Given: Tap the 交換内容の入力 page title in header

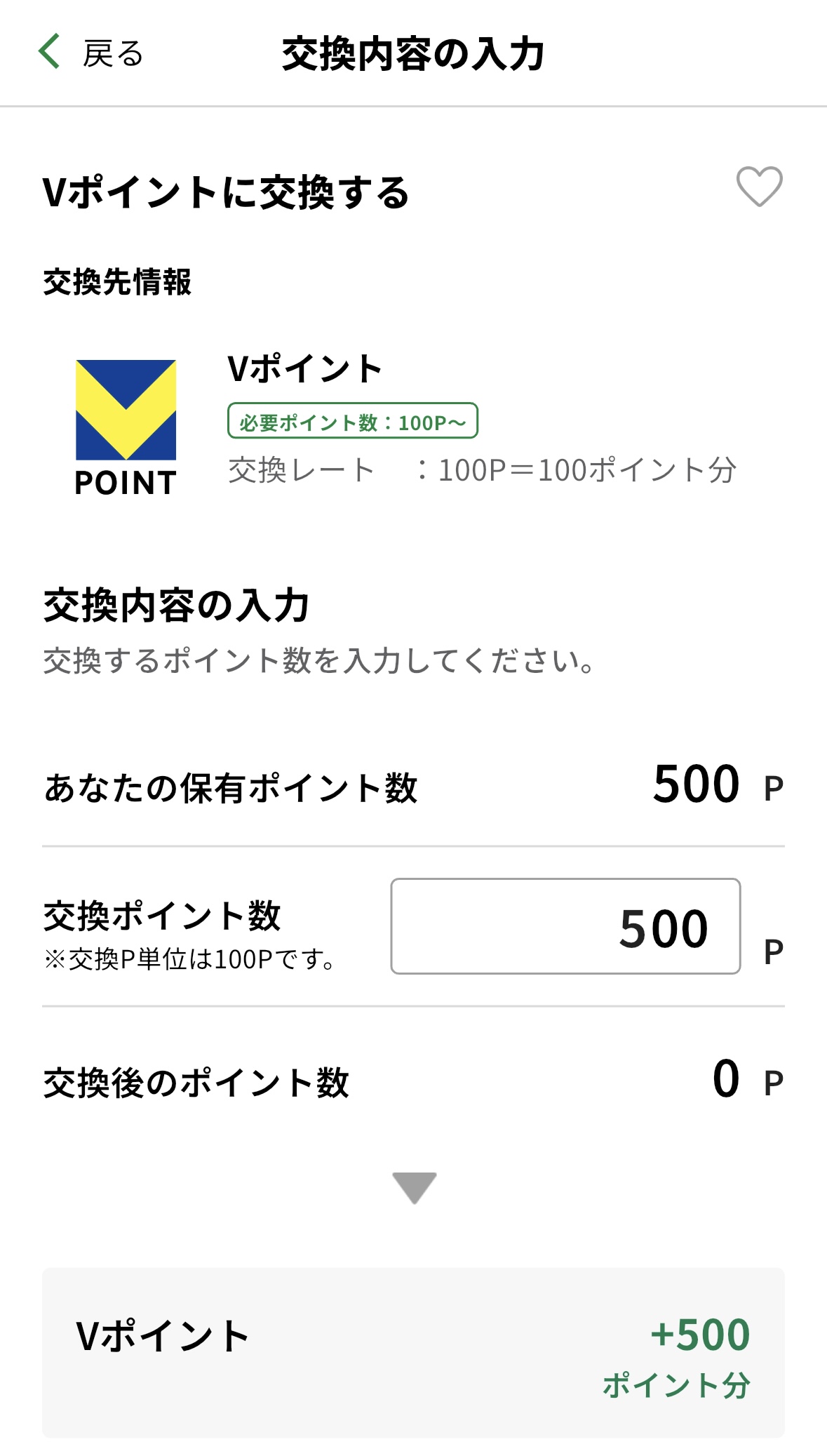Looking at the screenshot, I should 413,54.
